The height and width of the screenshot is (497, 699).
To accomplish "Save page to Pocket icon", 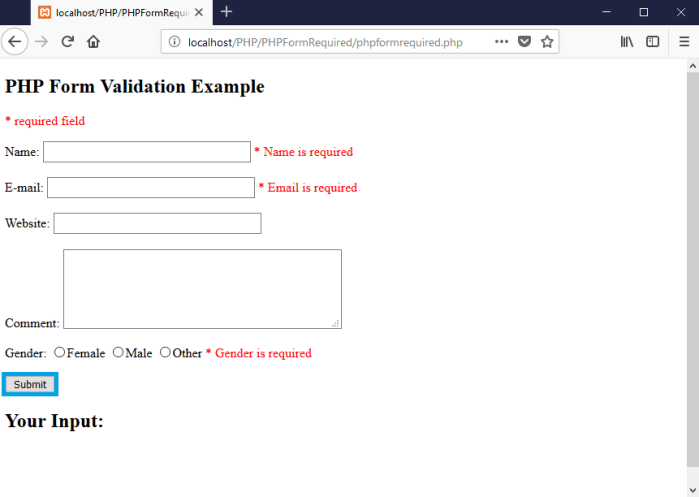I will (x=524, y=42).
